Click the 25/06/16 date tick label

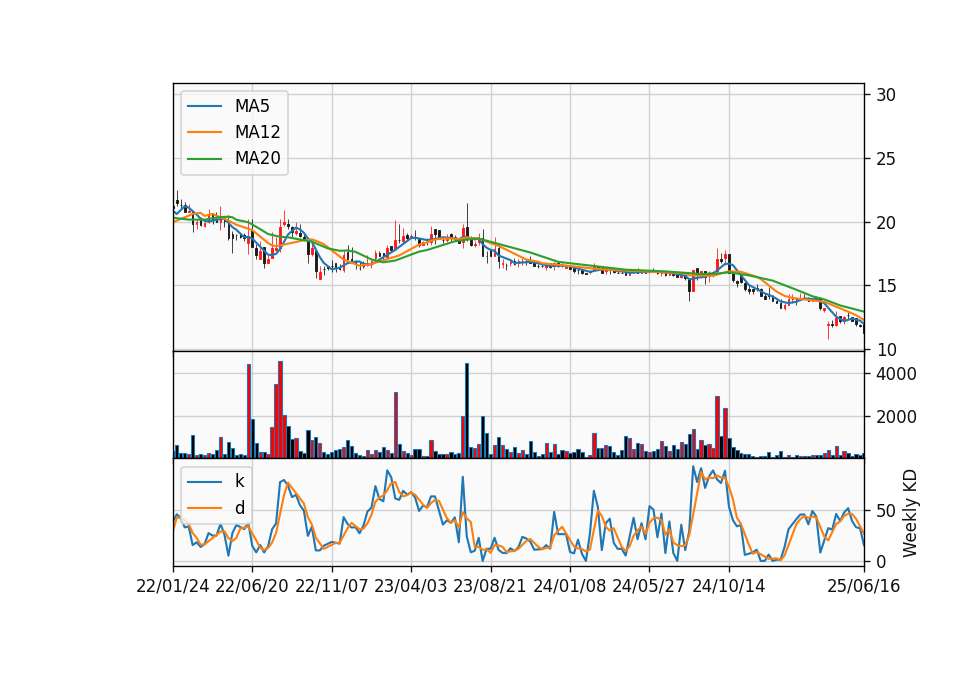tap(864, 586)
